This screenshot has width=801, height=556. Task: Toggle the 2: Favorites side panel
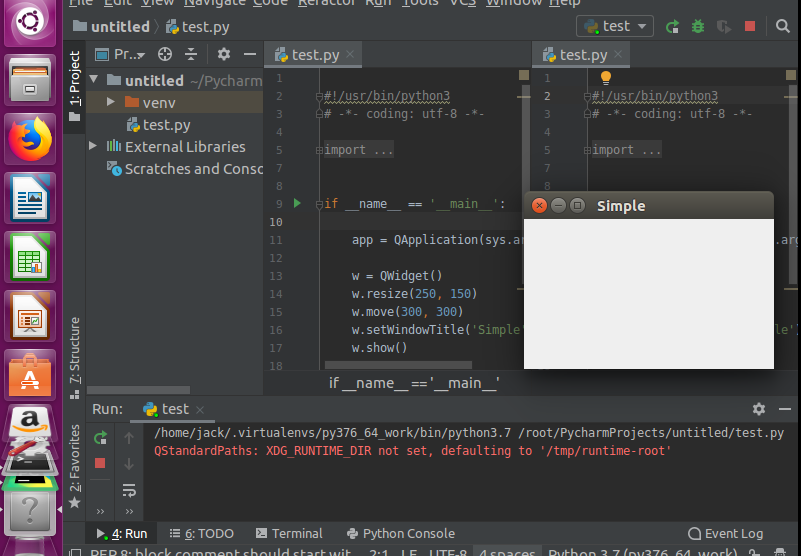[75, 466]
